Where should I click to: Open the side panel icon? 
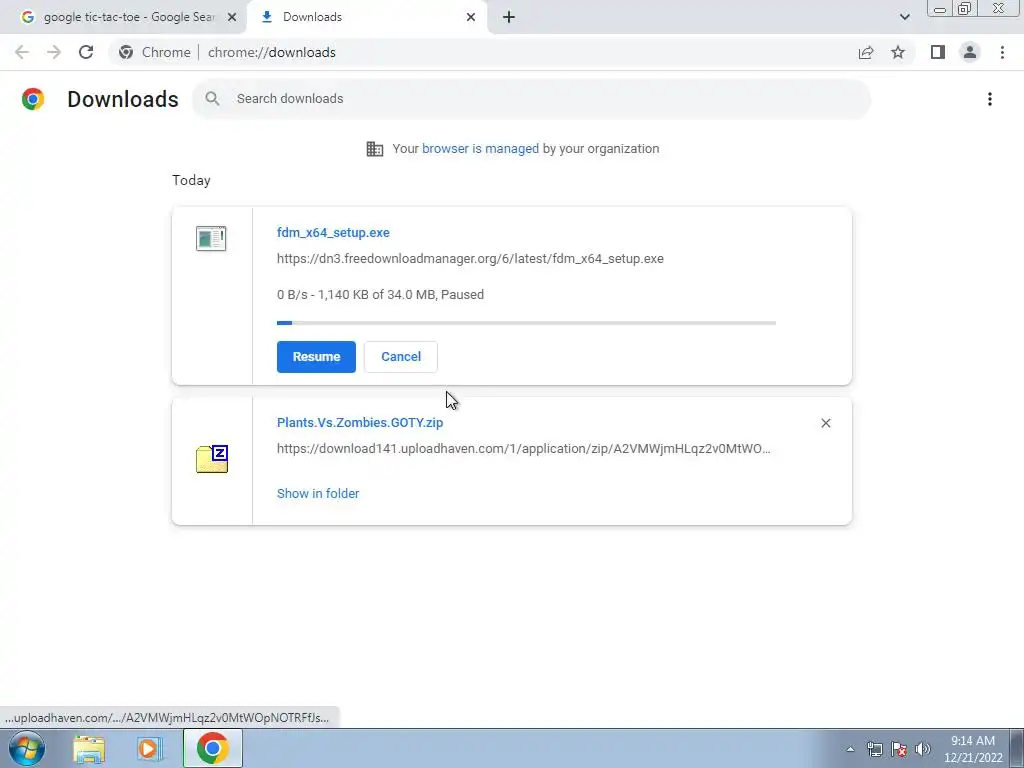938,52
